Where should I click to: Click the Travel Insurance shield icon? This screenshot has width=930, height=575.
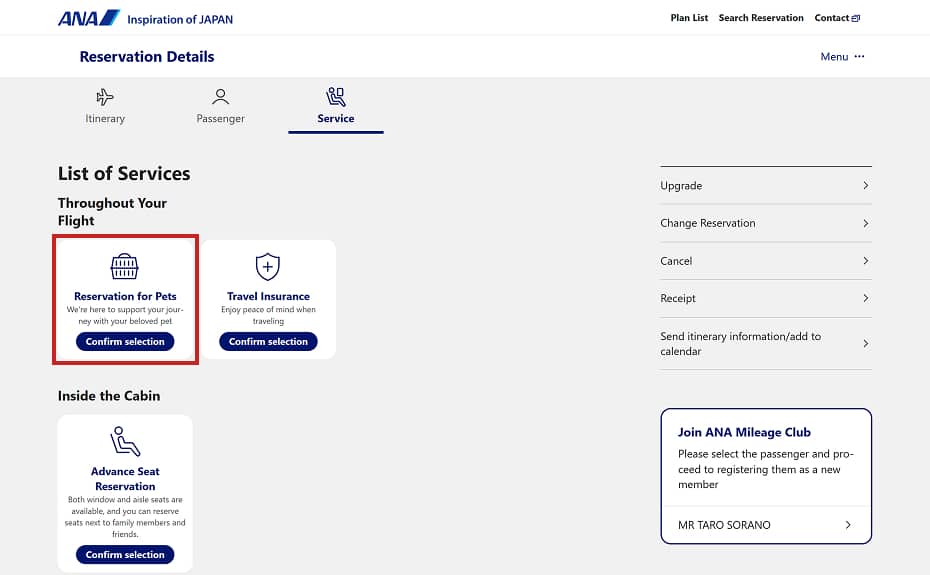coord(268,266)
